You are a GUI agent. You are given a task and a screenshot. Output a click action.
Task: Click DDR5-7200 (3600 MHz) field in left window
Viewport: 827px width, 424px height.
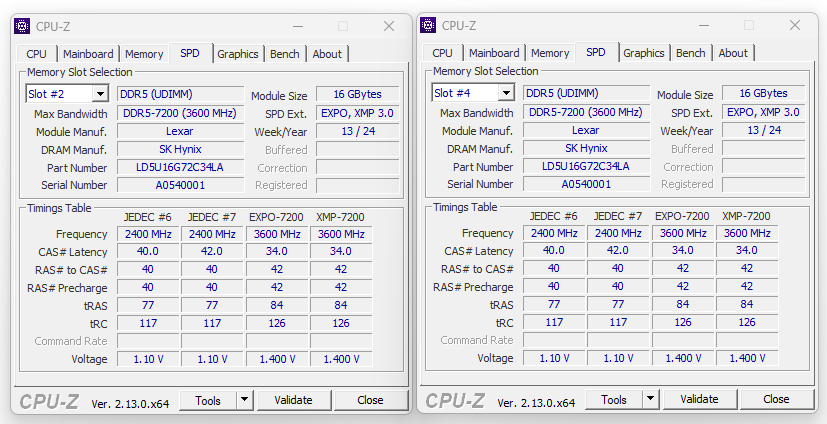pyautogui.click(x=180, y=113)
